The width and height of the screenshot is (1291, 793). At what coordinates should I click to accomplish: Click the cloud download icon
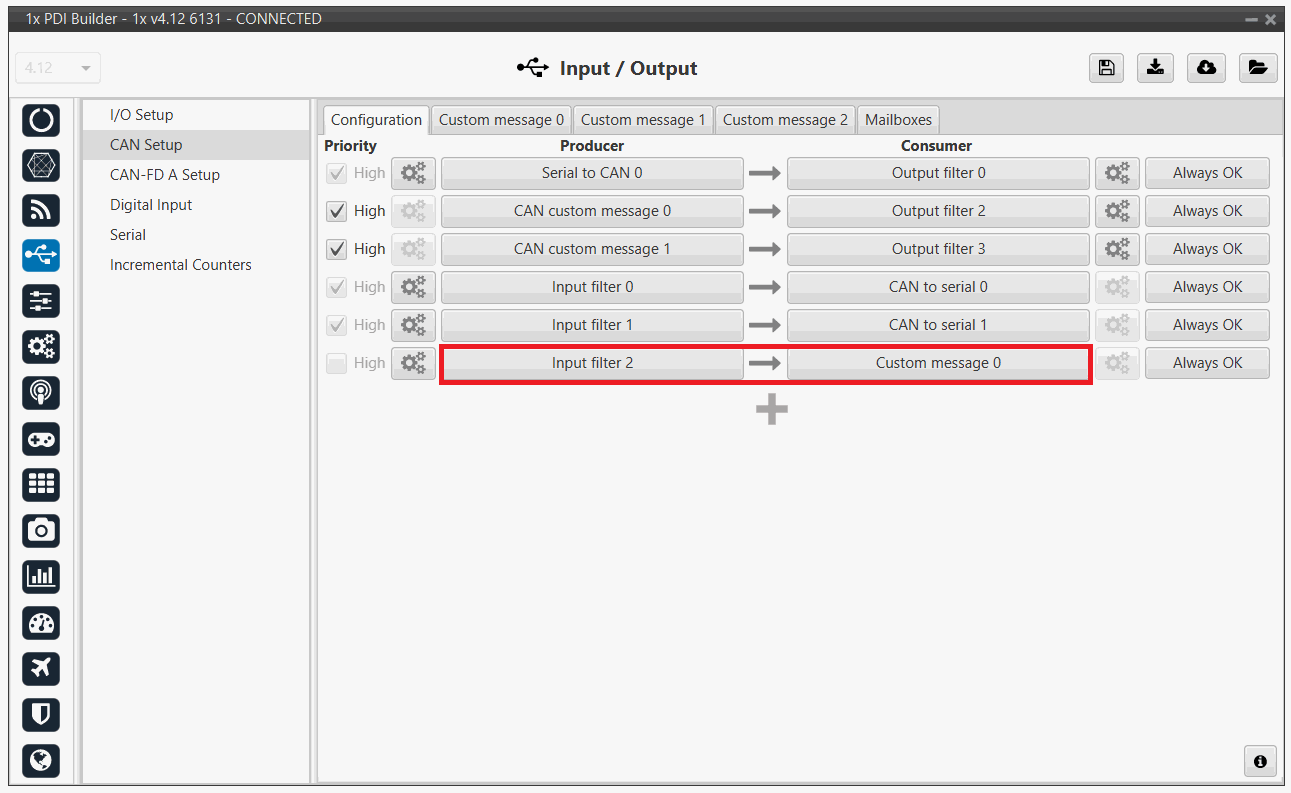click(x=1207, y=67)
